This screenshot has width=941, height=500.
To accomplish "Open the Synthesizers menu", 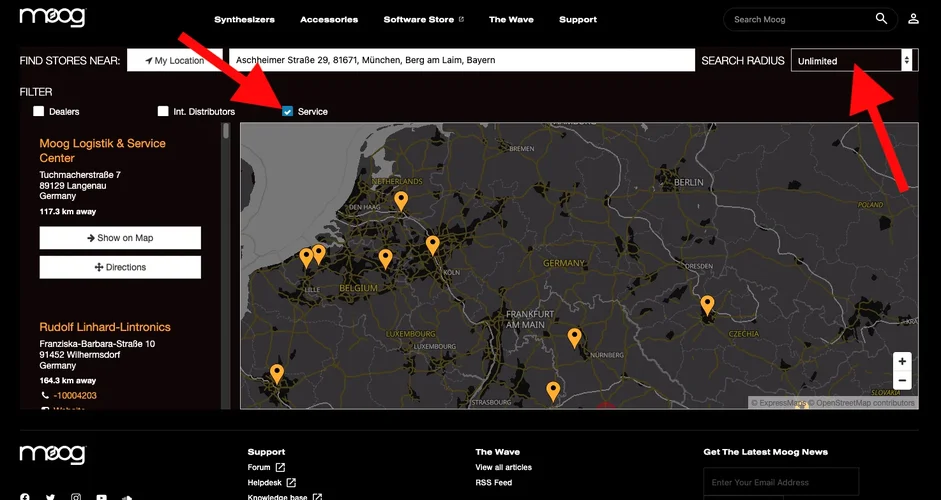I will (244, 20).
